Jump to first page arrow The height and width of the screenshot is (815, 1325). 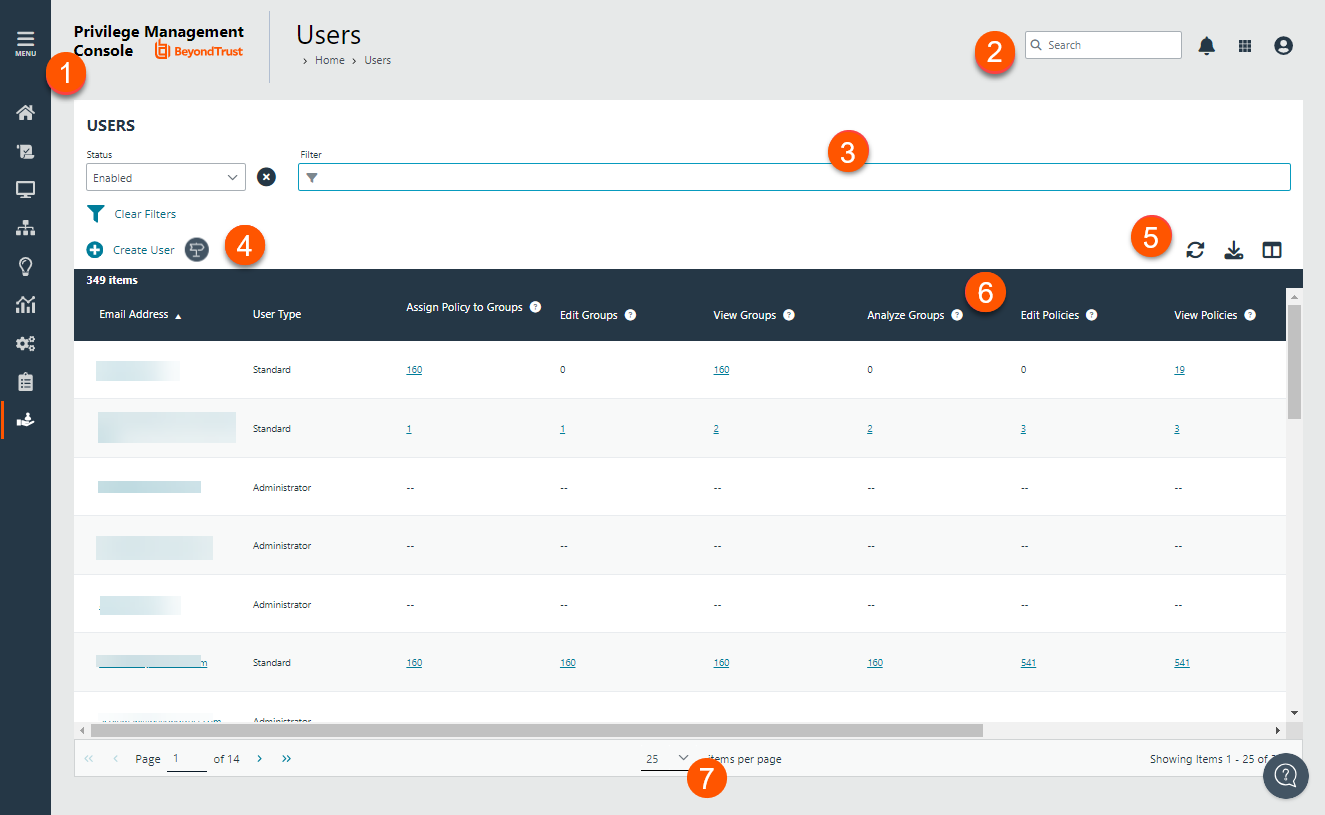(x=89, y=759)
